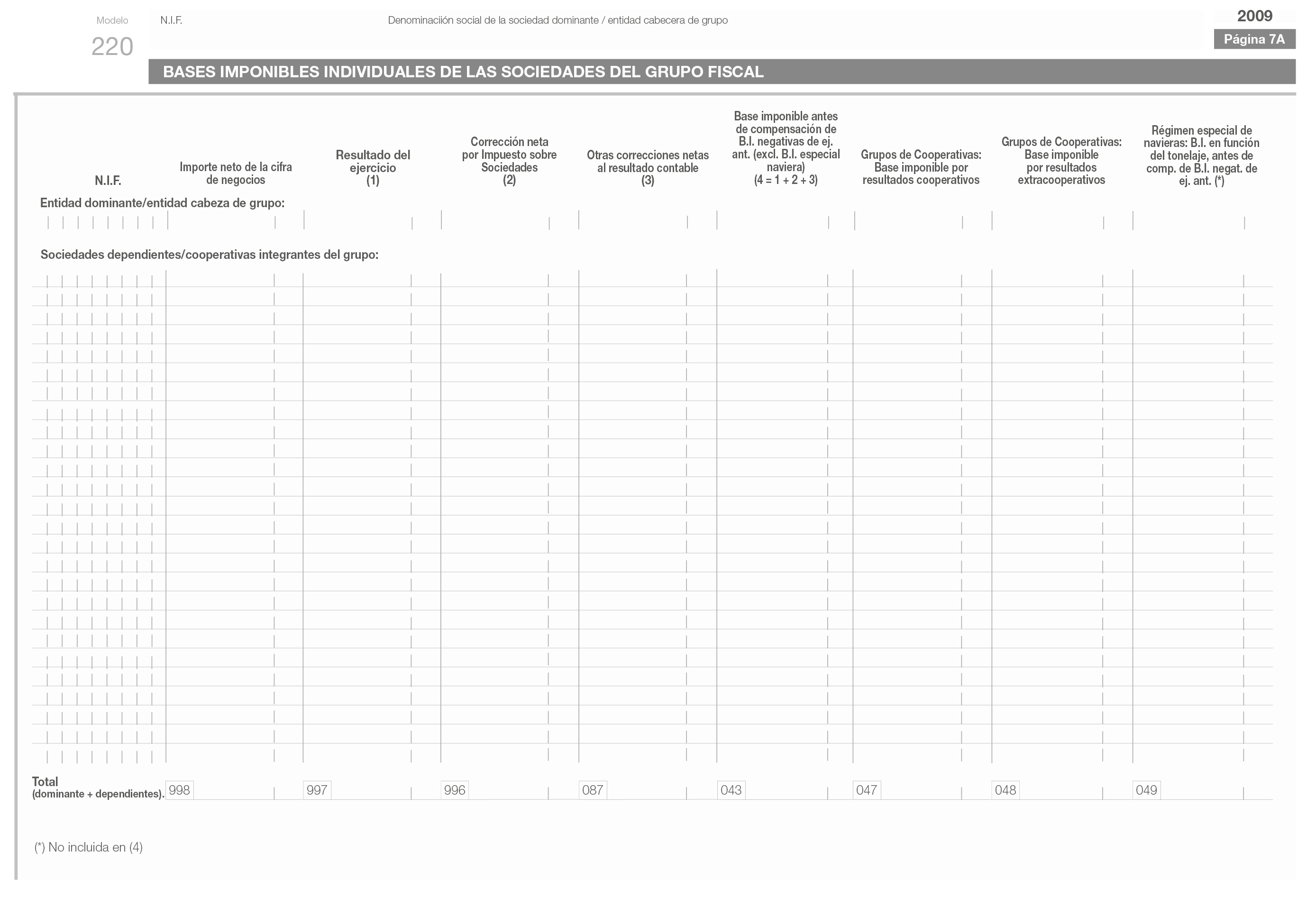Click 'Otras correcciones netas al resultado contable' header
This screenshot has width=1316, height=898.
(648, 167)
